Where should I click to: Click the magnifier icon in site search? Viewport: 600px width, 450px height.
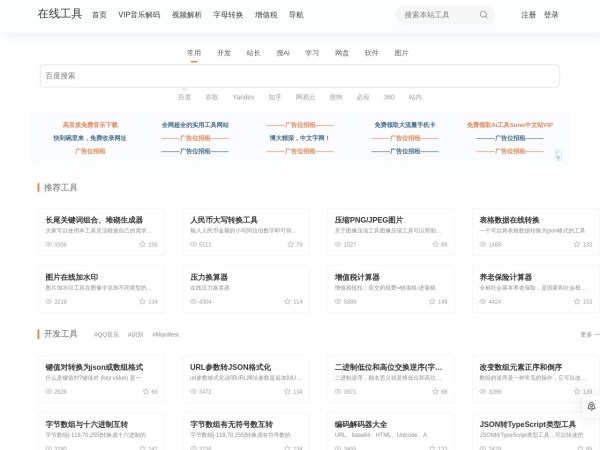click(484, 15)
